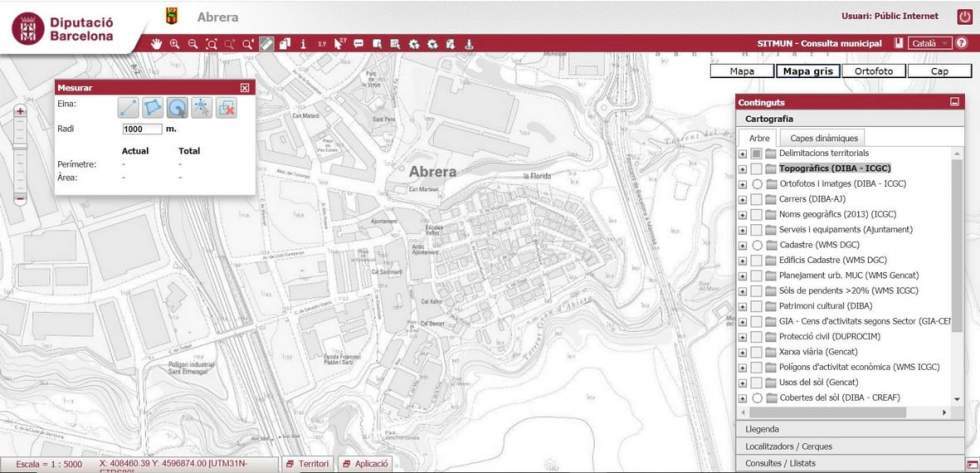Enable the Carrers (DIBA-AJ) layer checkbox
Image resolution: width=980 pixels, height=473 pixels.
tap(757, 199)
